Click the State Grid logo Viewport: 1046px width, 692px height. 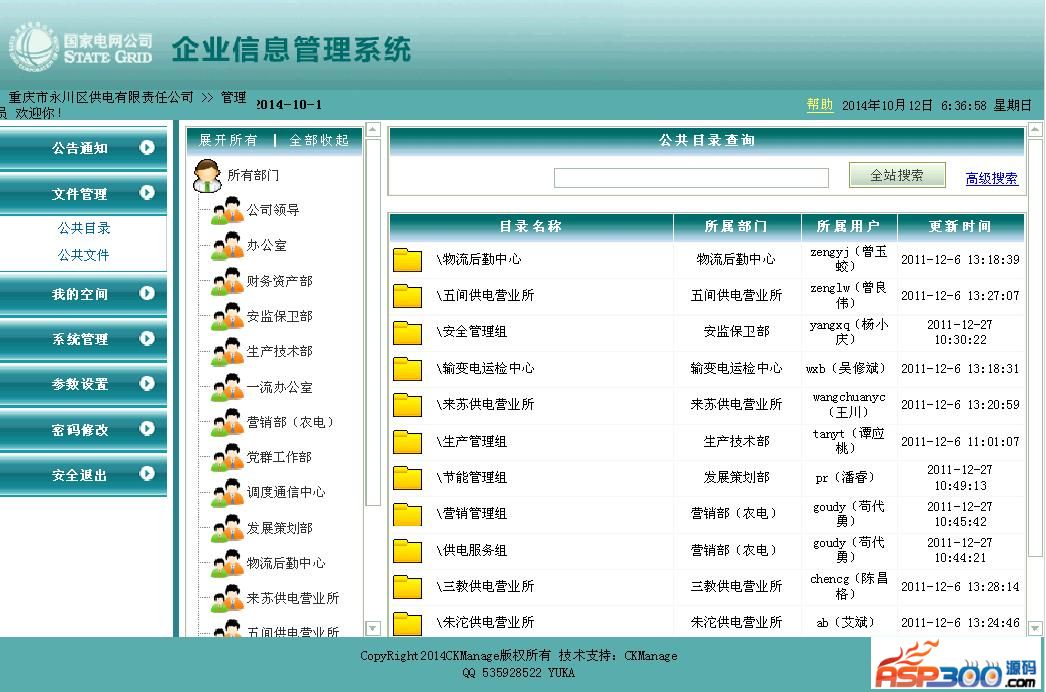tap(81, 48)
